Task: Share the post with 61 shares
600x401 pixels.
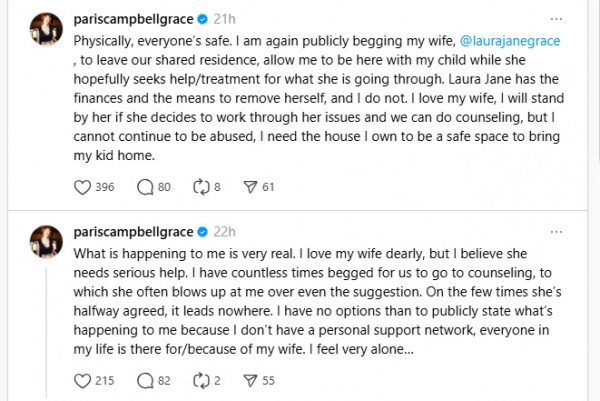Action: click(x=251, y=185)
